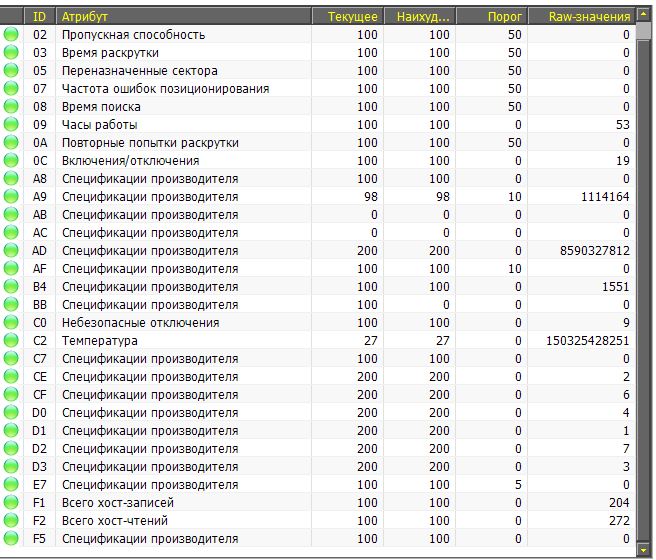Select the Включения/отключения attribute
656x560 pixels.
(x=130, y=161)
